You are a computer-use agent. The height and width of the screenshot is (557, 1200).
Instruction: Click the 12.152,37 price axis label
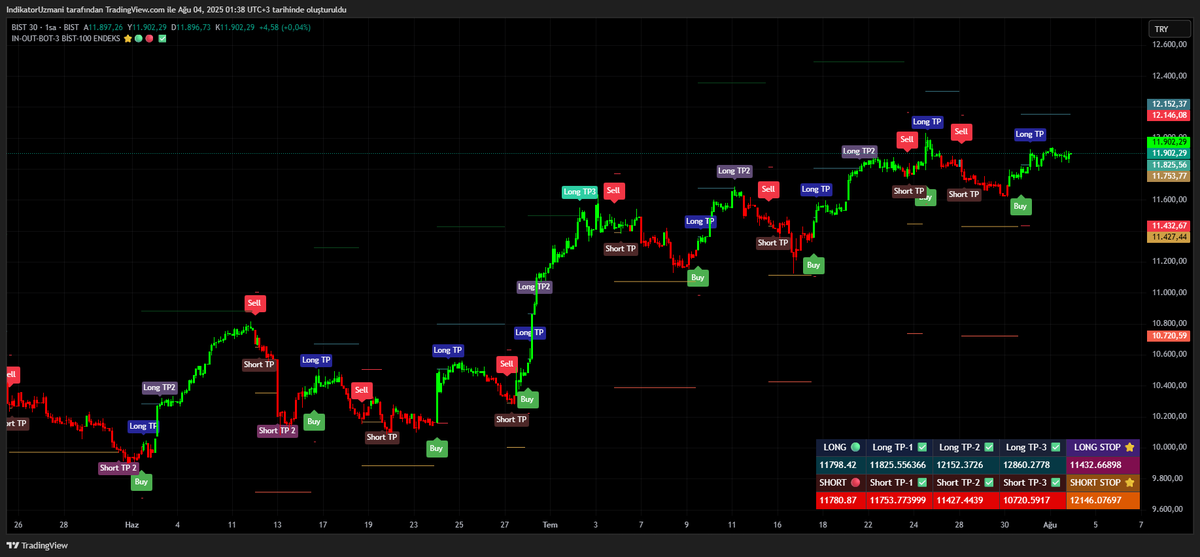click(1168, 104)
